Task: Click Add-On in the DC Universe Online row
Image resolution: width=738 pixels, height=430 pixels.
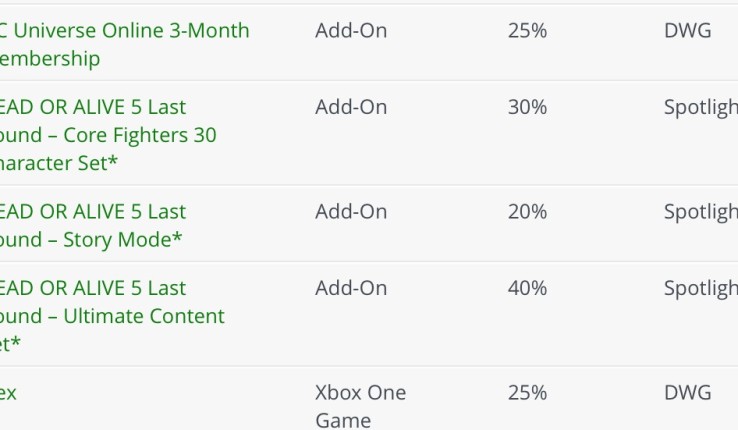Action: click(351, 31)
